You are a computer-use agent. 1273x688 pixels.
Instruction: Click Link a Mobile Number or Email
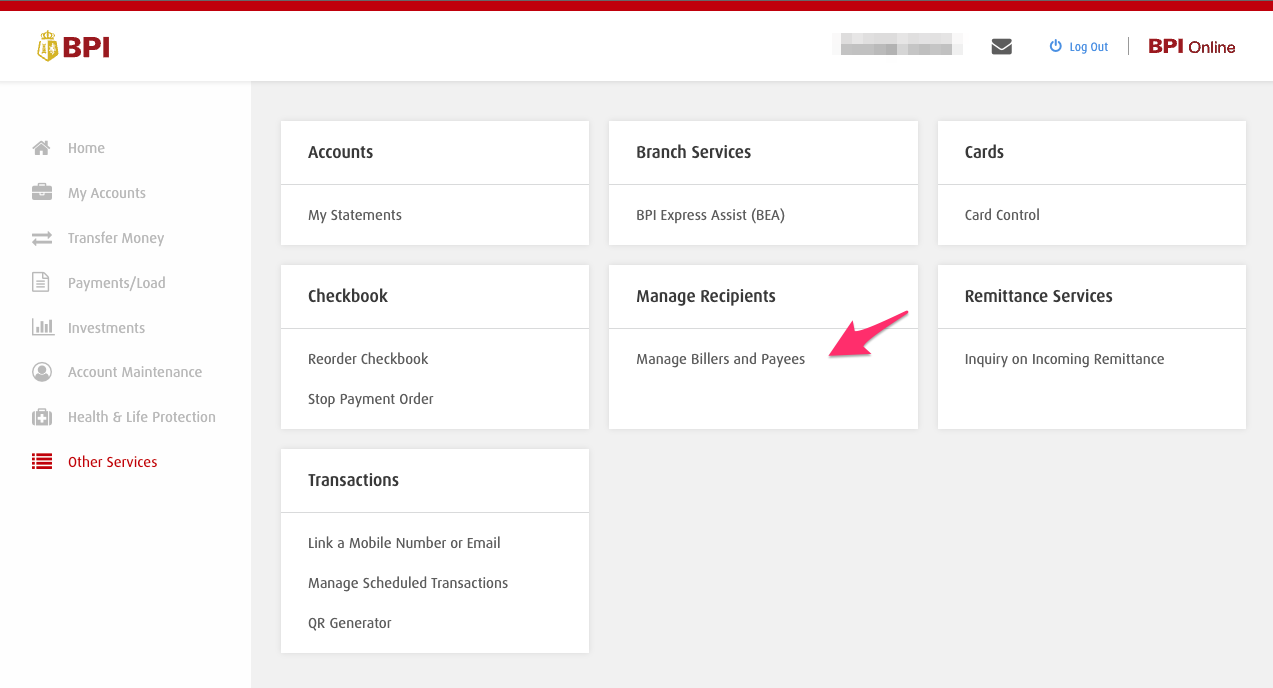click(x=404, y=543)
